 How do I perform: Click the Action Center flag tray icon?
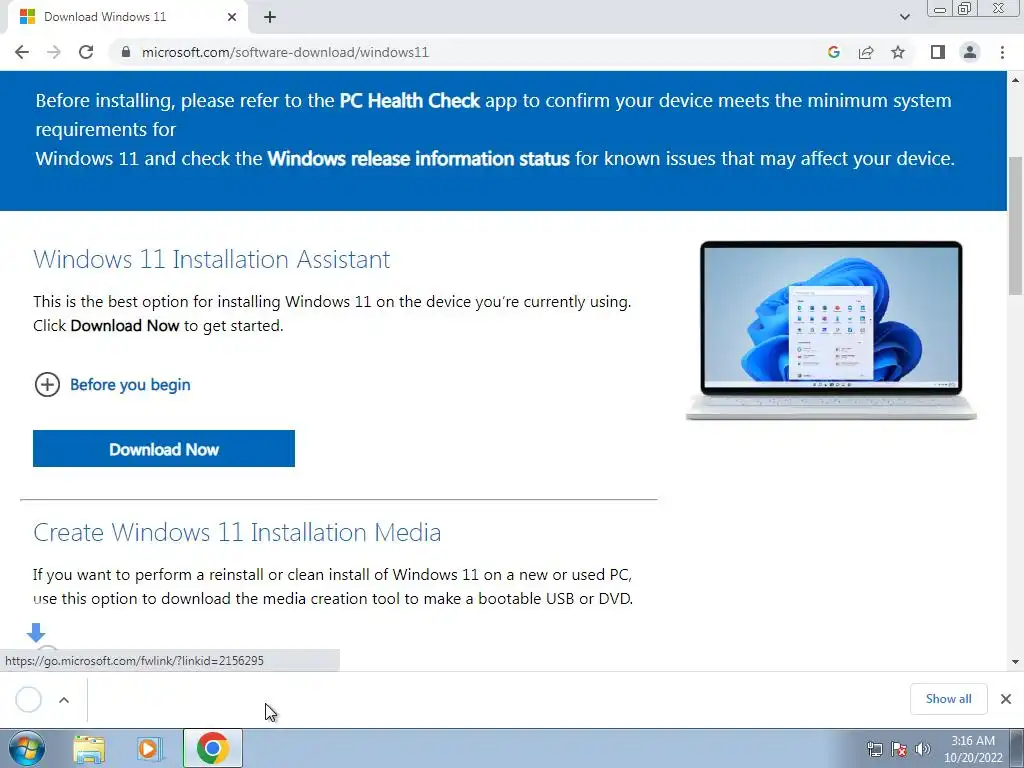coord(899,749)
